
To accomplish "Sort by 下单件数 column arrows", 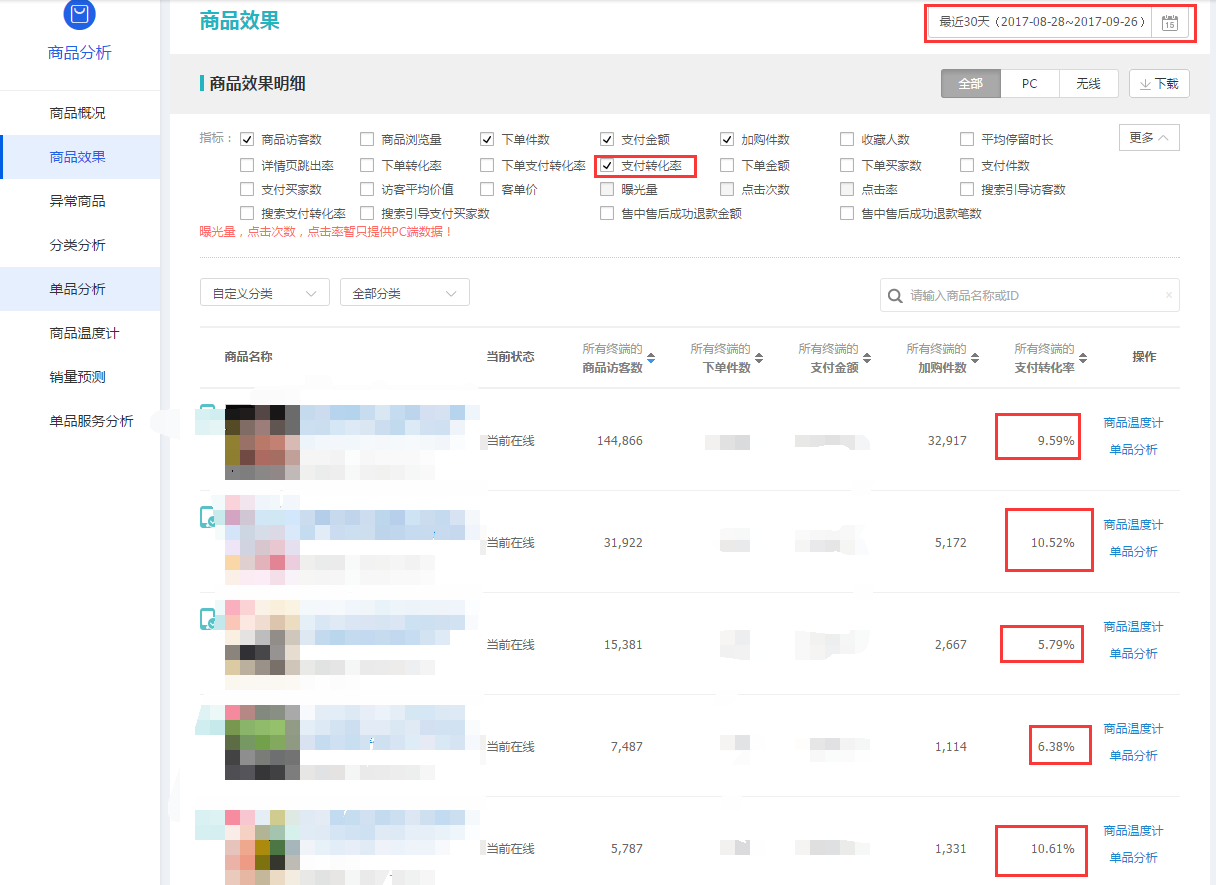I will click(x=759, y=358).
